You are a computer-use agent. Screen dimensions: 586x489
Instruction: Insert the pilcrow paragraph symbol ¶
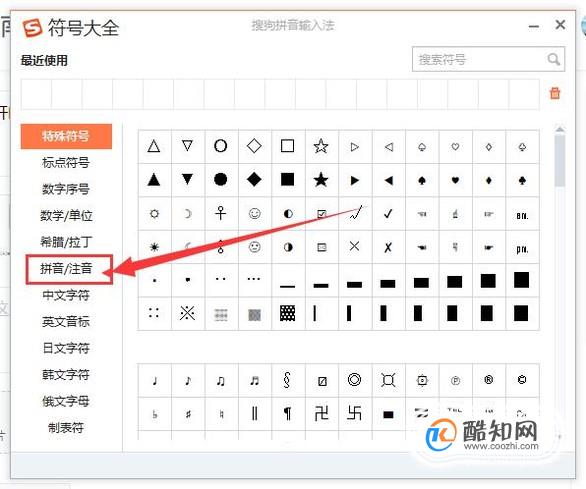(x=287, y=413)
